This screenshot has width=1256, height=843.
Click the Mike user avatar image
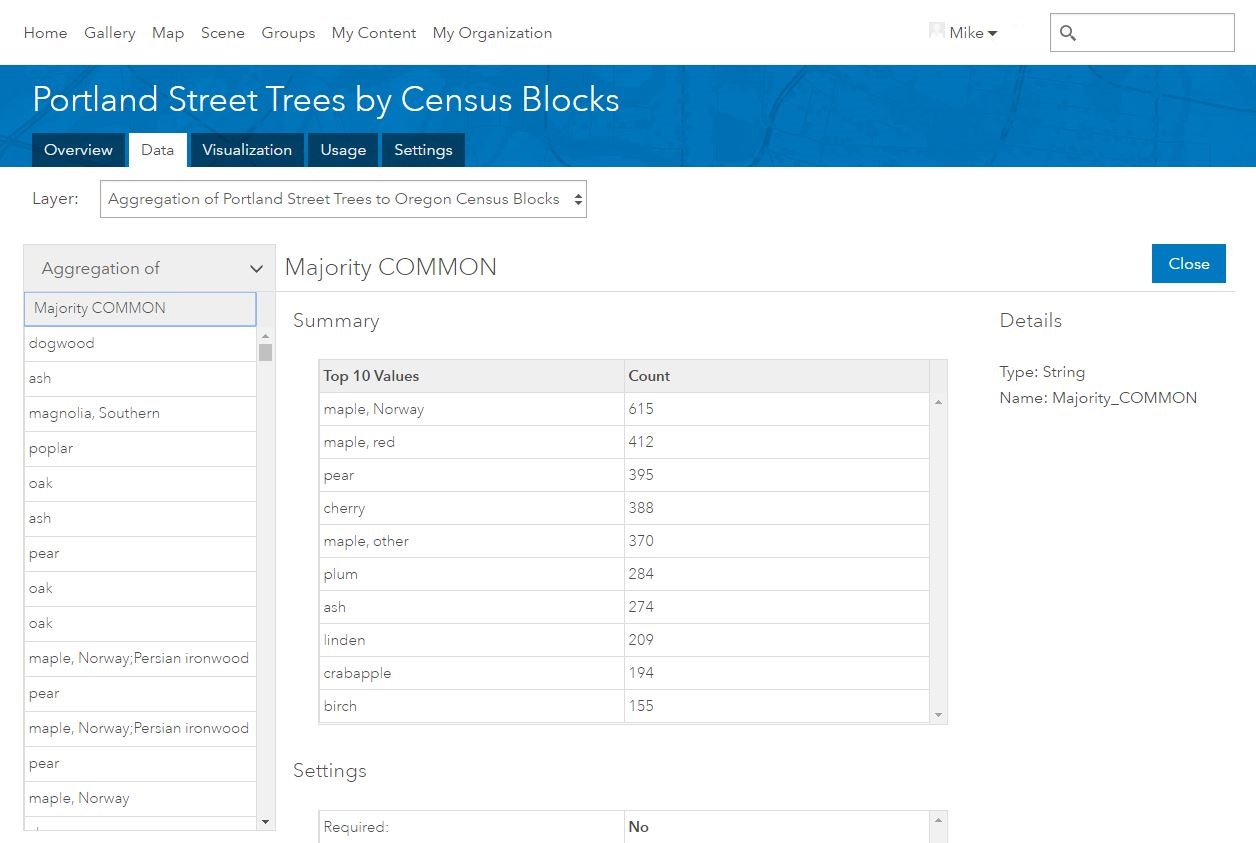coord(937,32)
